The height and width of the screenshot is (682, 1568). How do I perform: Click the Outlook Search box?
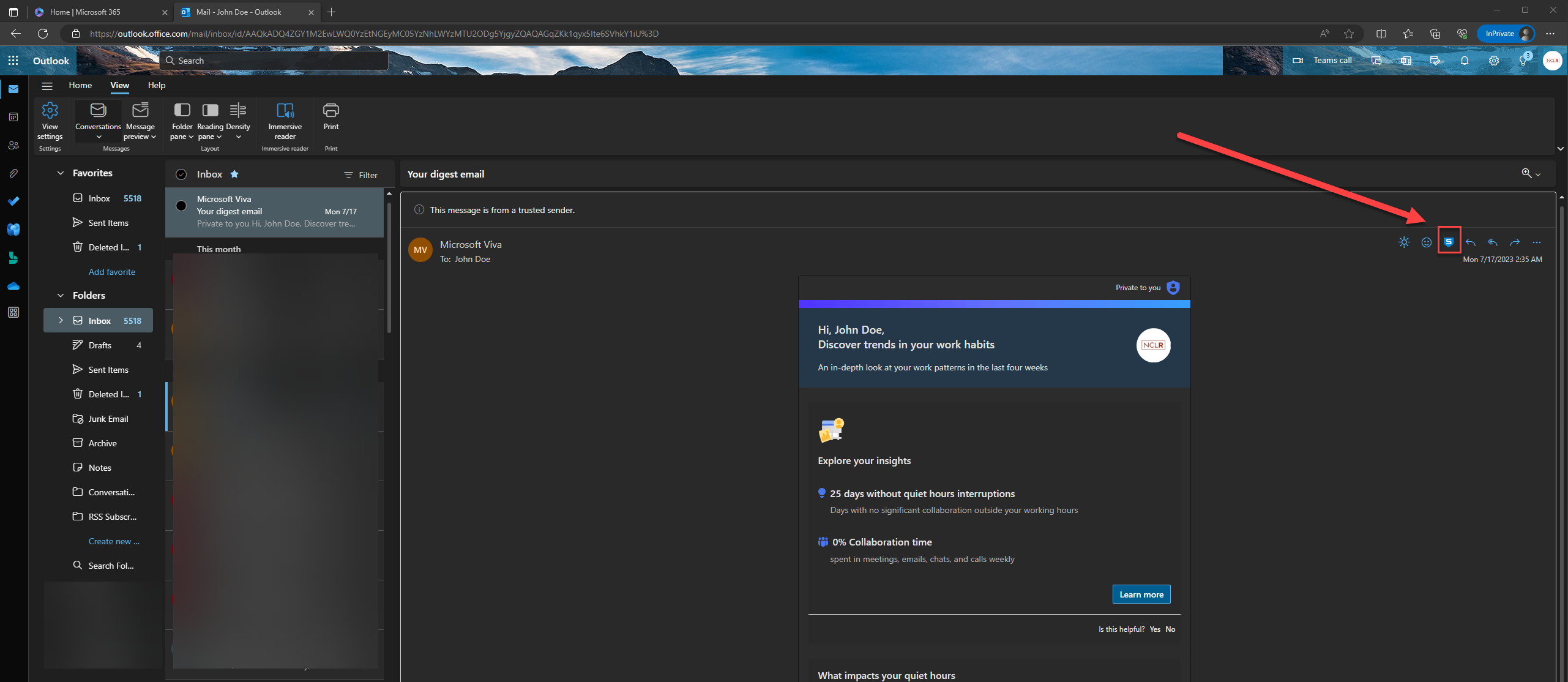(274, 61)
